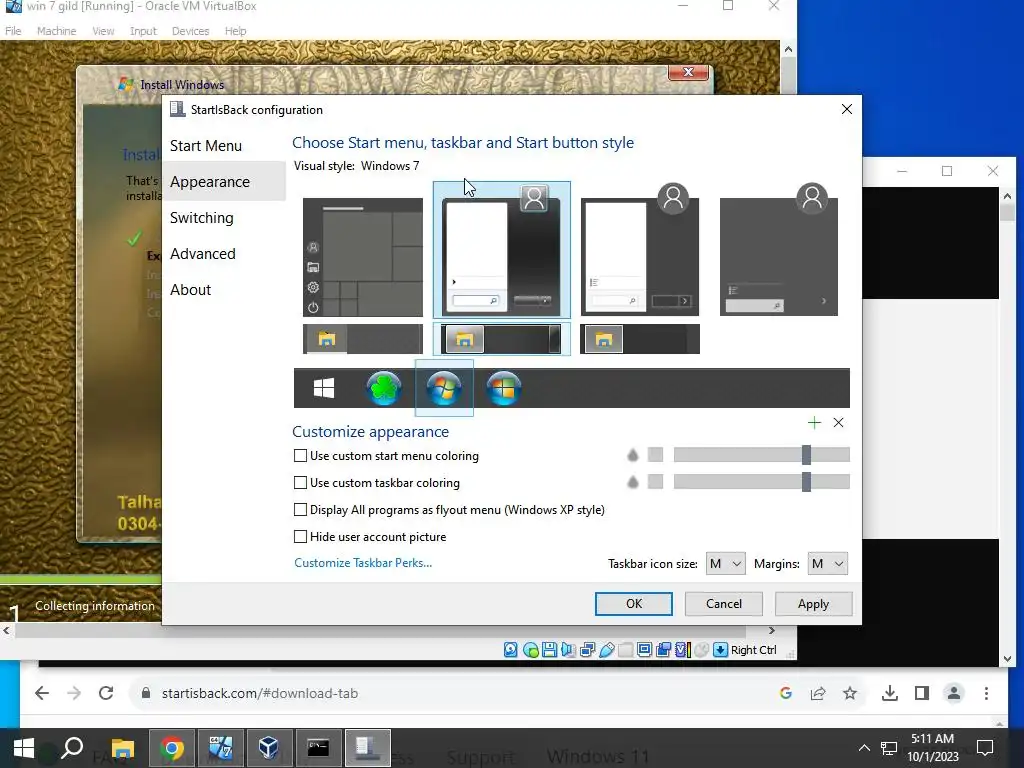Select the Windows 10 tiles start menu style
The image size is (1024, 768).
click(362, 257)
